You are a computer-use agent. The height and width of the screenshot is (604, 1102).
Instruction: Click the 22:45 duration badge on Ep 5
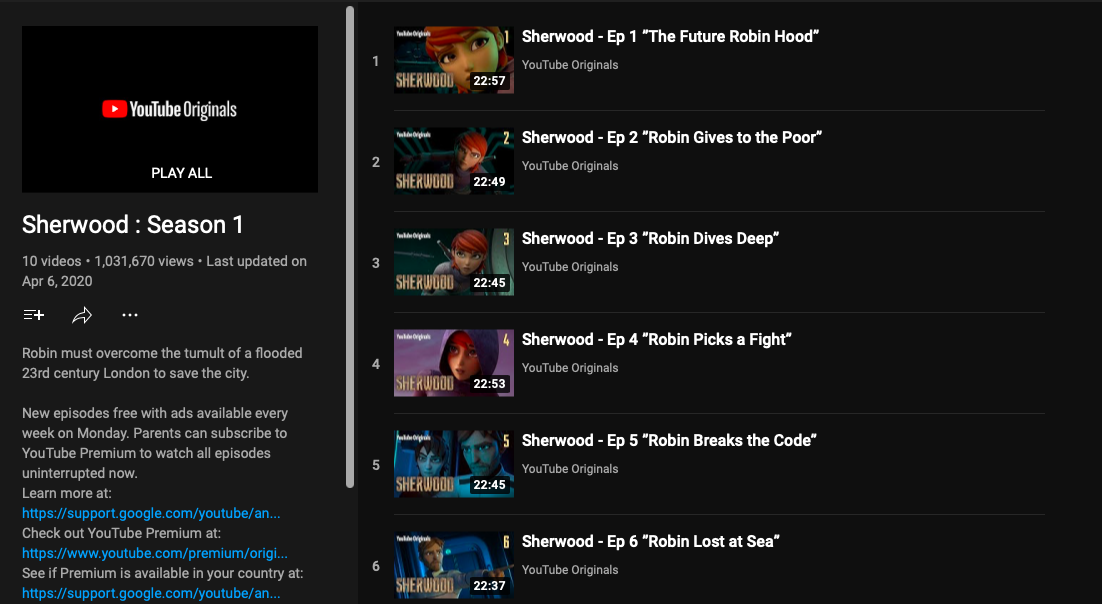(489, 484)
